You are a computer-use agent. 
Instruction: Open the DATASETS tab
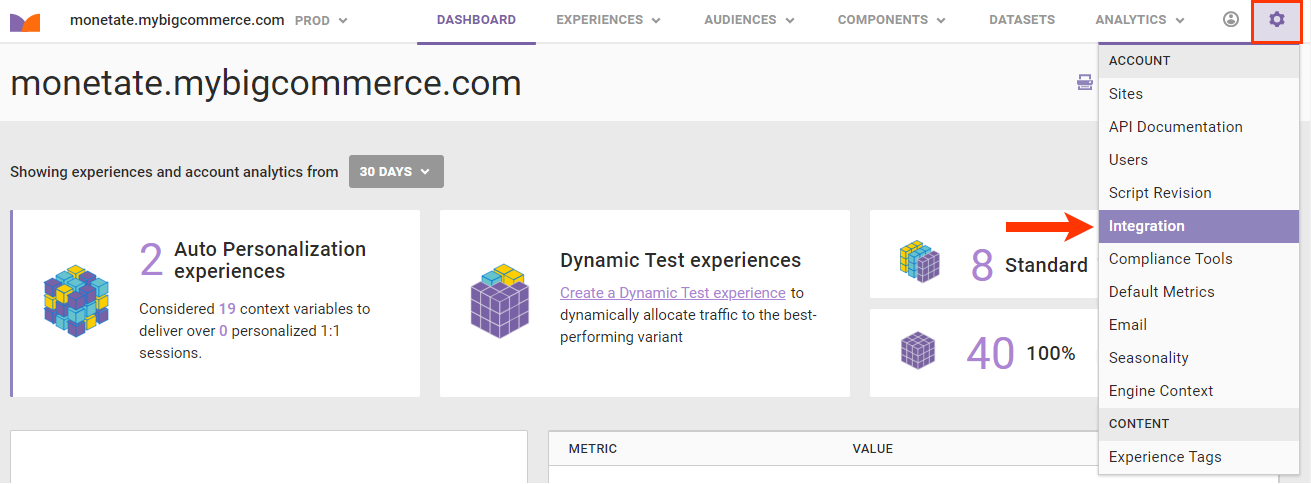(x=1022, y=20)
